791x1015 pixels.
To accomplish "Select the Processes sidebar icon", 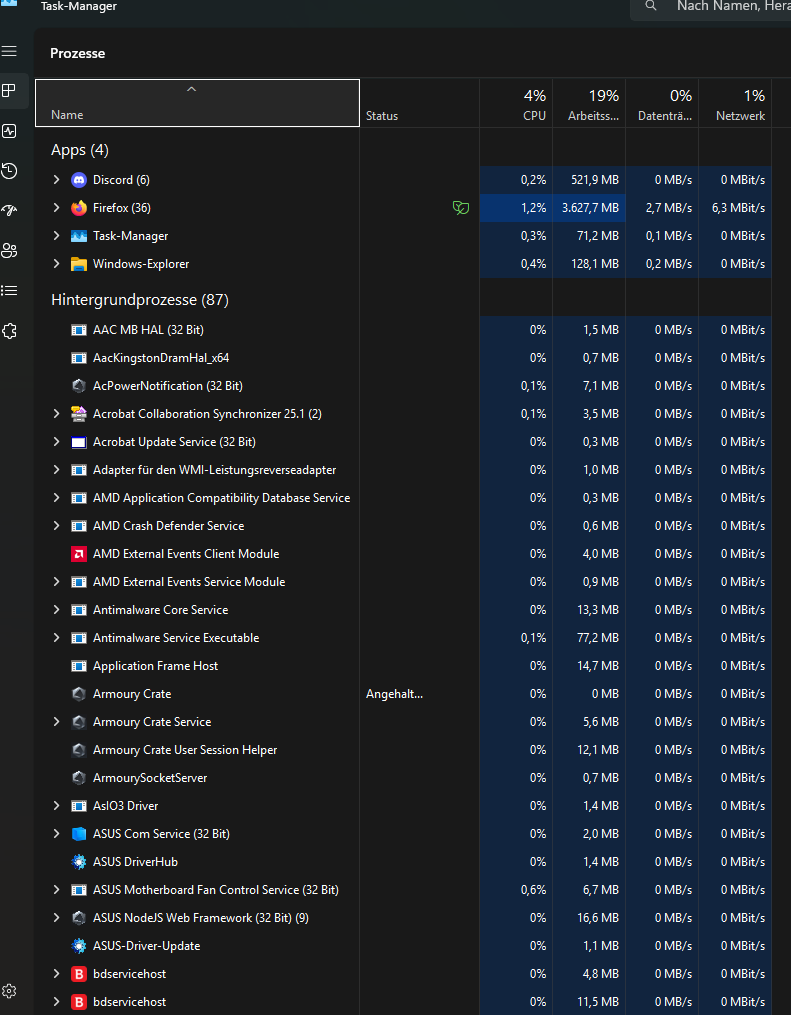I will pyautogui.click(x=9, y=91).
